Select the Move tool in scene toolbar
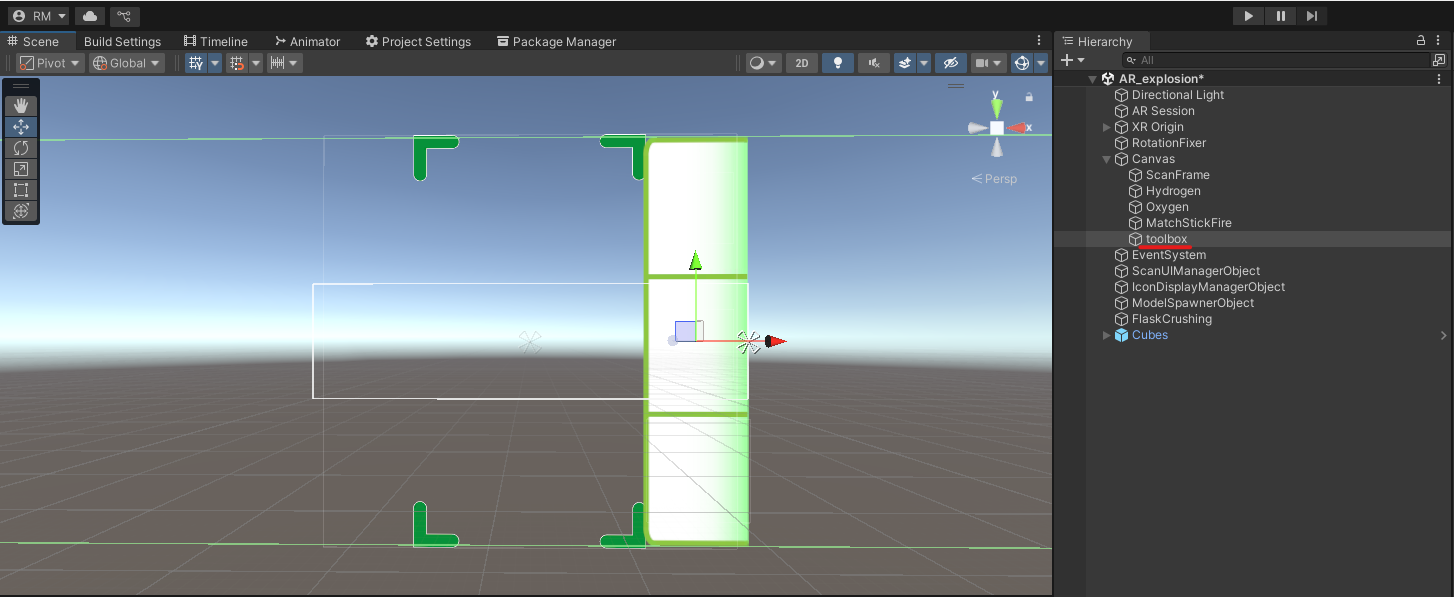1454x597 pixels. [21, 127]
